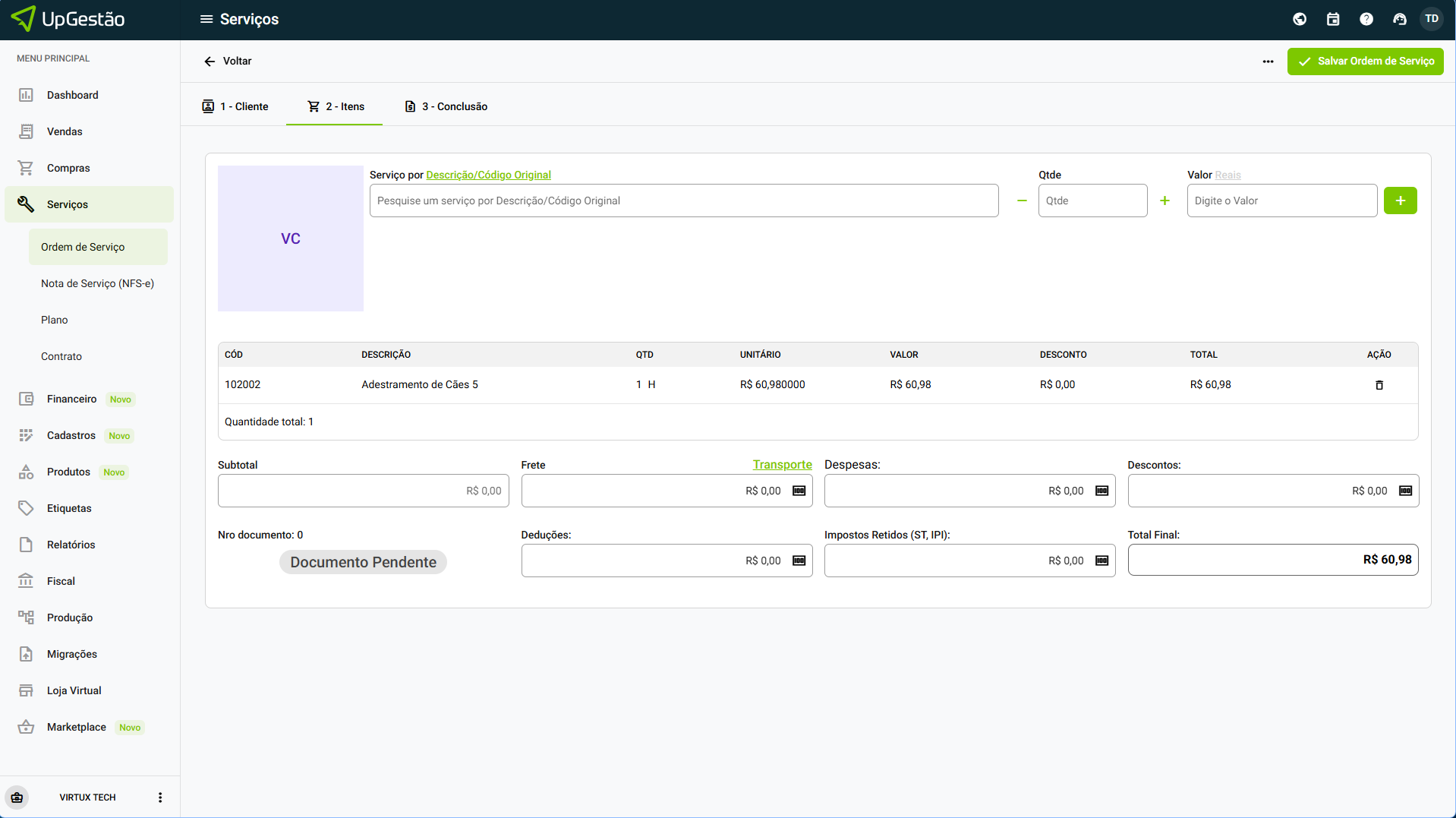Toggle the hamburger menu beside Serviços

[x=206, y=19]
